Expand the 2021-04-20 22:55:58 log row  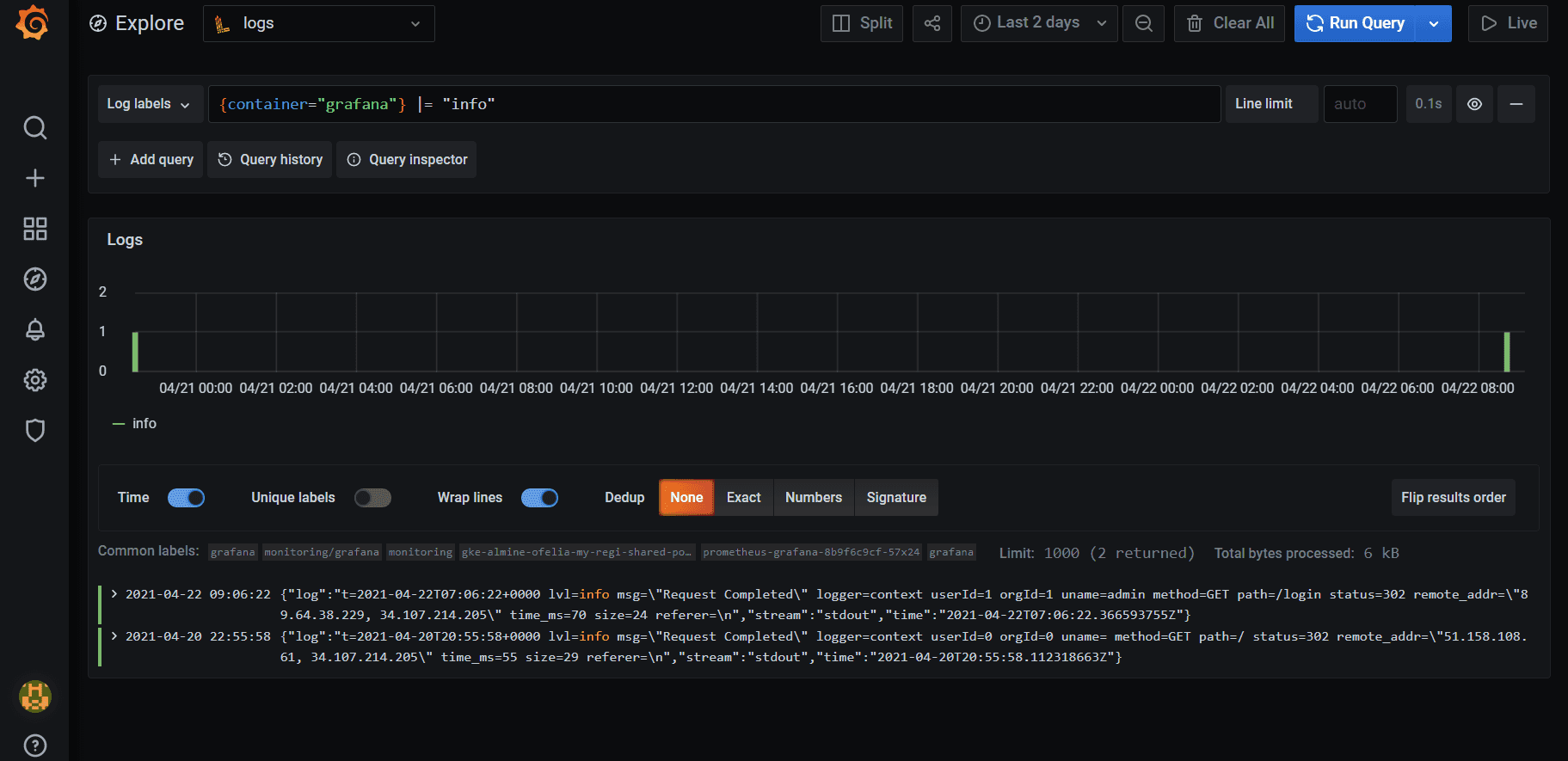[x=114, y=636]
